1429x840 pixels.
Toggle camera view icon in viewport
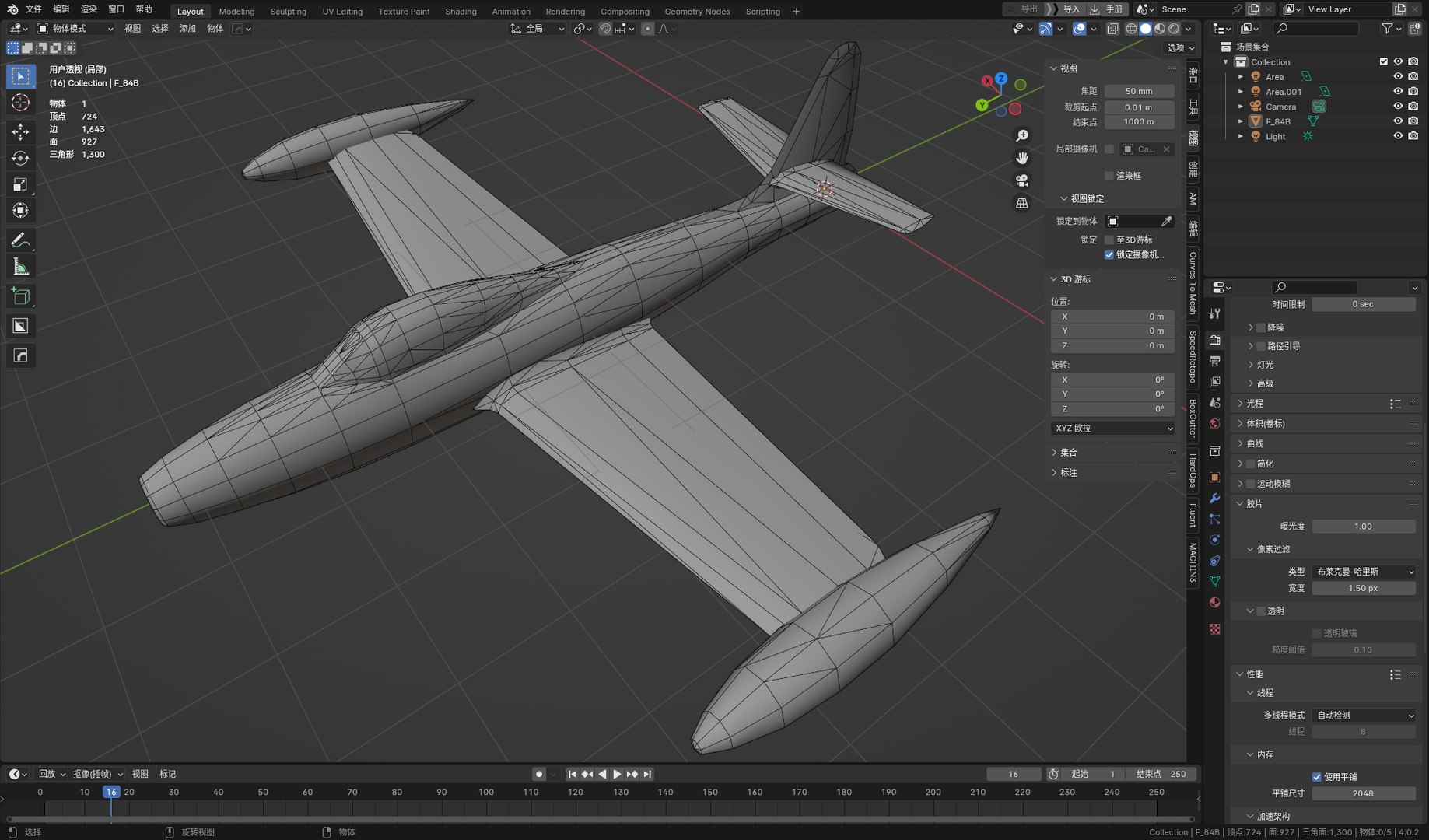pos(1022,180)
